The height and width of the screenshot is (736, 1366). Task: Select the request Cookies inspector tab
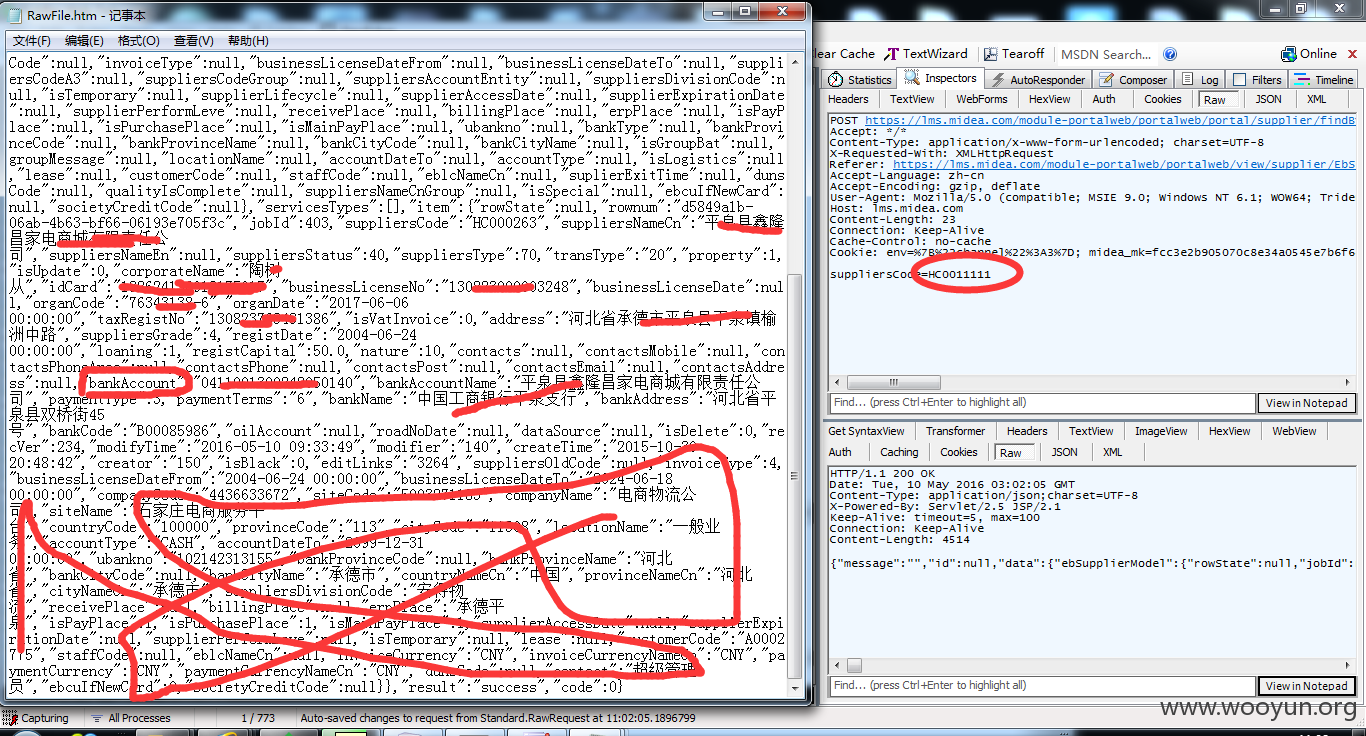click(1162, 99)
